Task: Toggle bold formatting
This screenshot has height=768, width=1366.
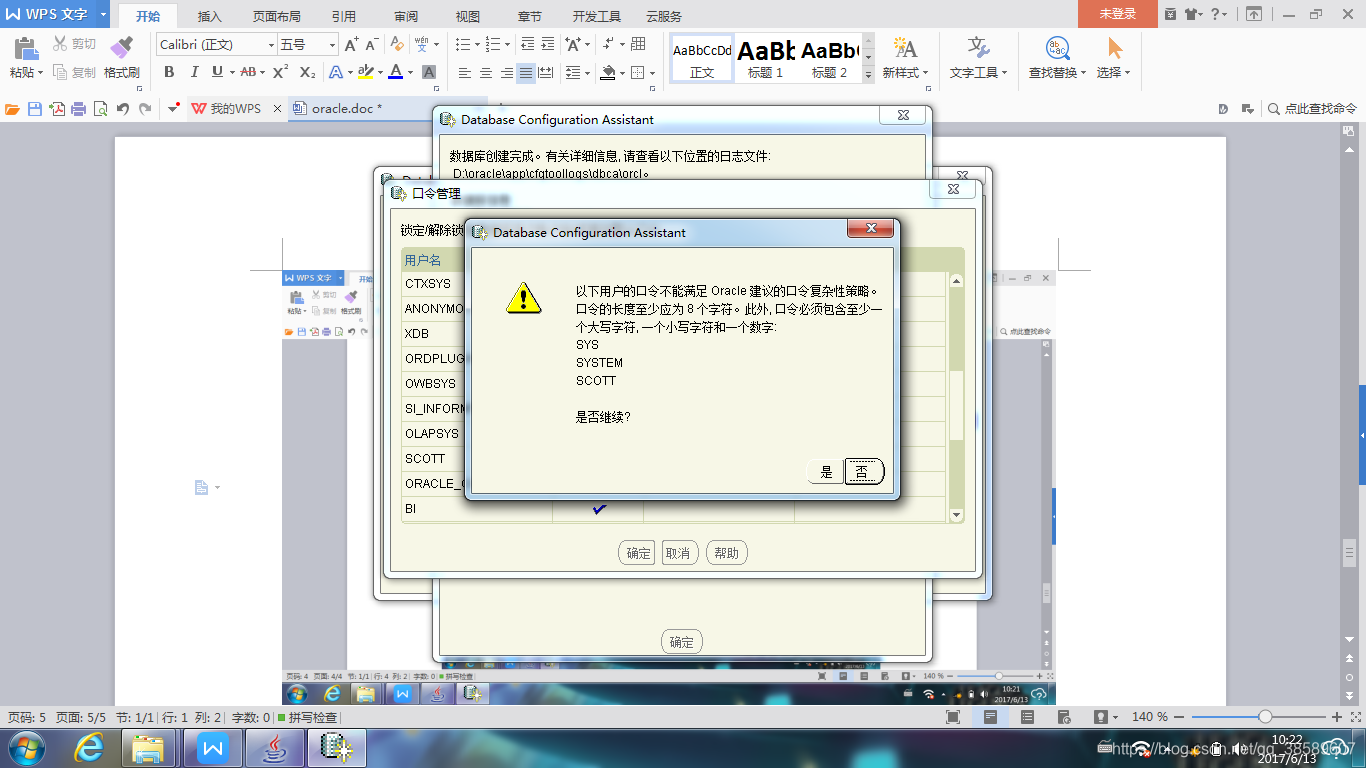Action: tap(169, 72)
